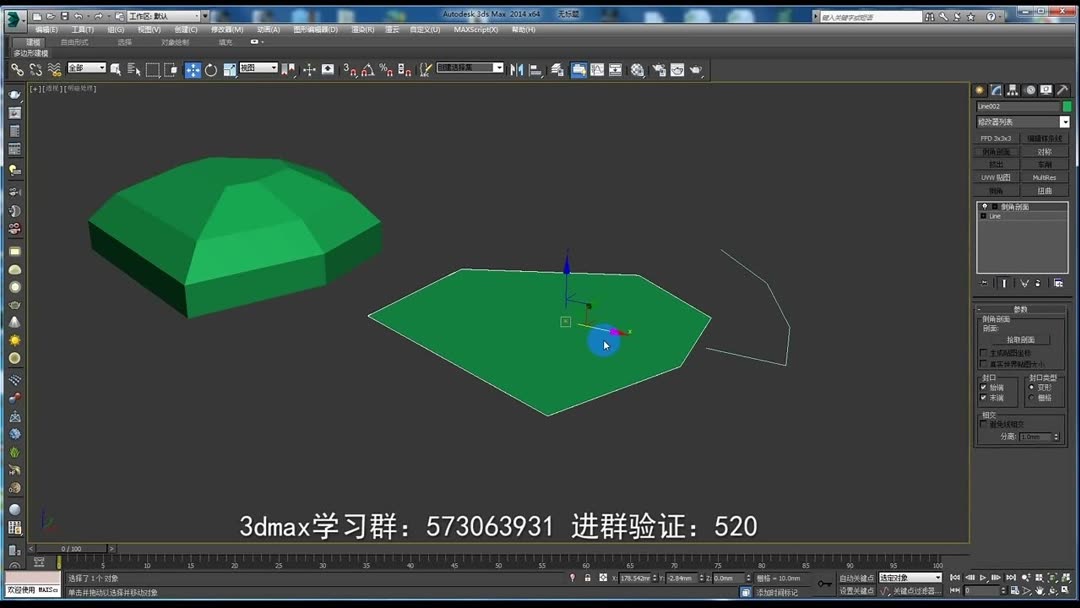Open the 修改器 menu

coord(226,29)
